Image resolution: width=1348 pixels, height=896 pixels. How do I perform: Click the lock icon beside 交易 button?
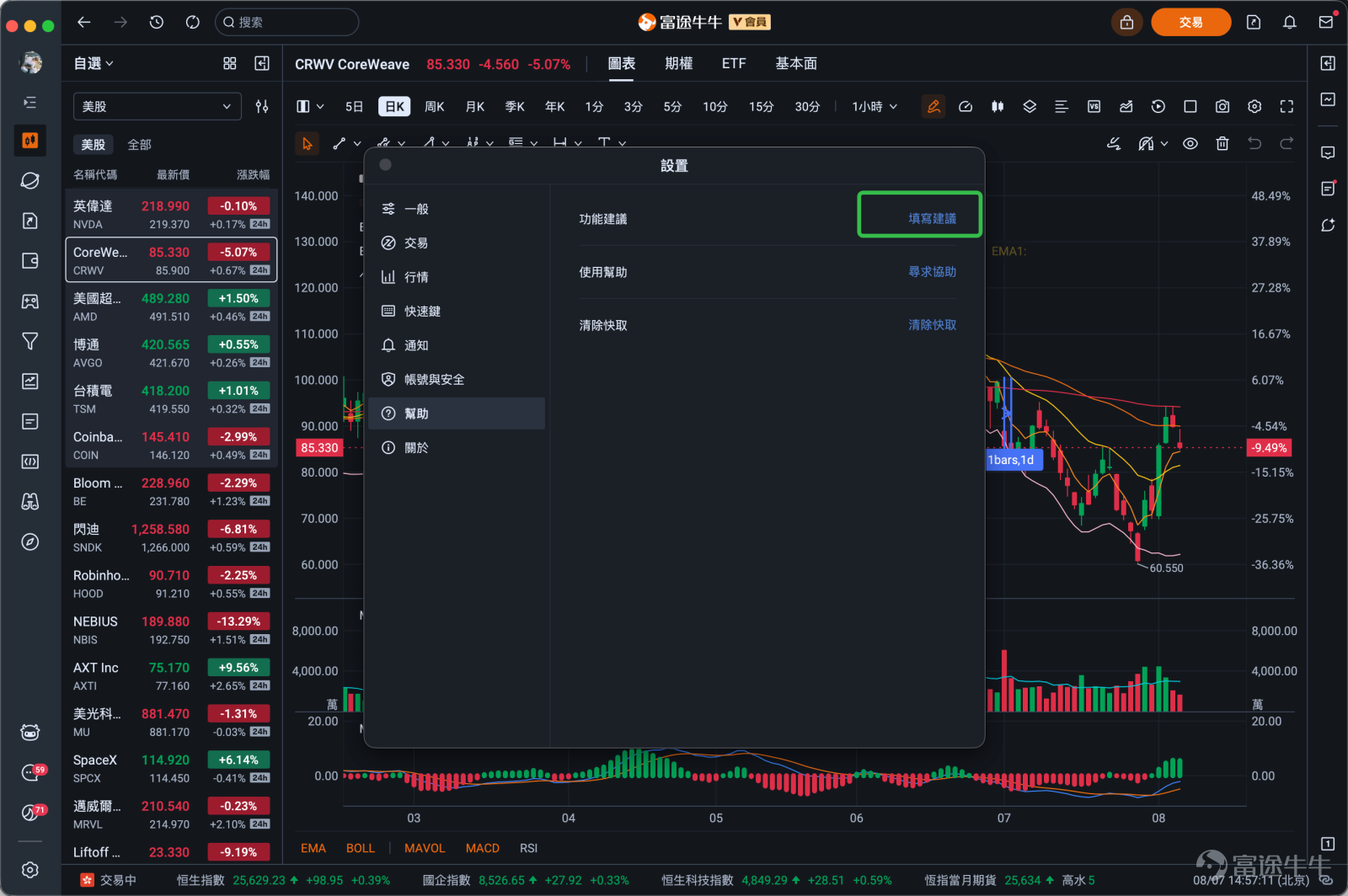[x=1126, y=23]
